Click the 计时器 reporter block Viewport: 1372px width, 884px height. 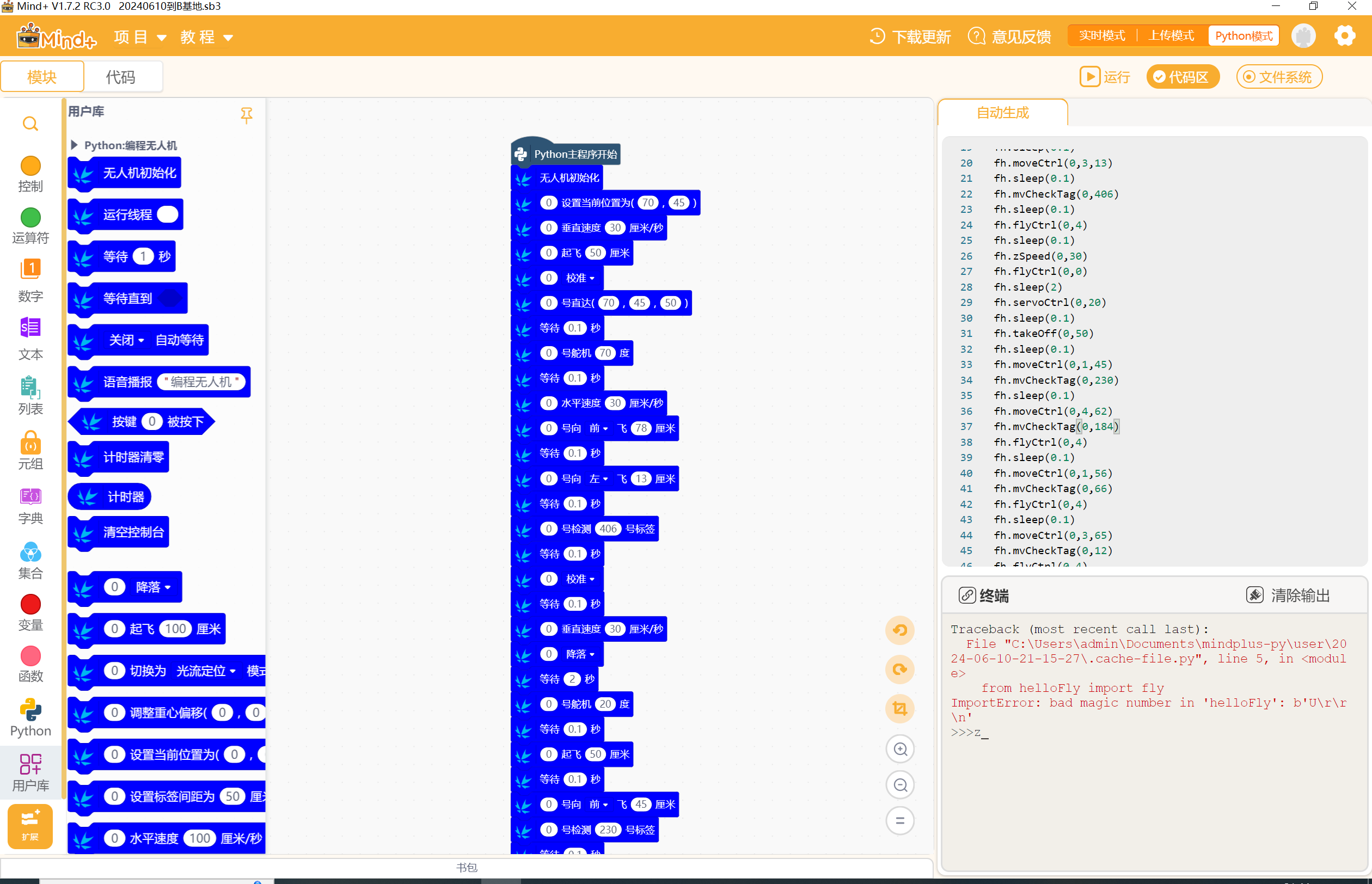(109, 497)
